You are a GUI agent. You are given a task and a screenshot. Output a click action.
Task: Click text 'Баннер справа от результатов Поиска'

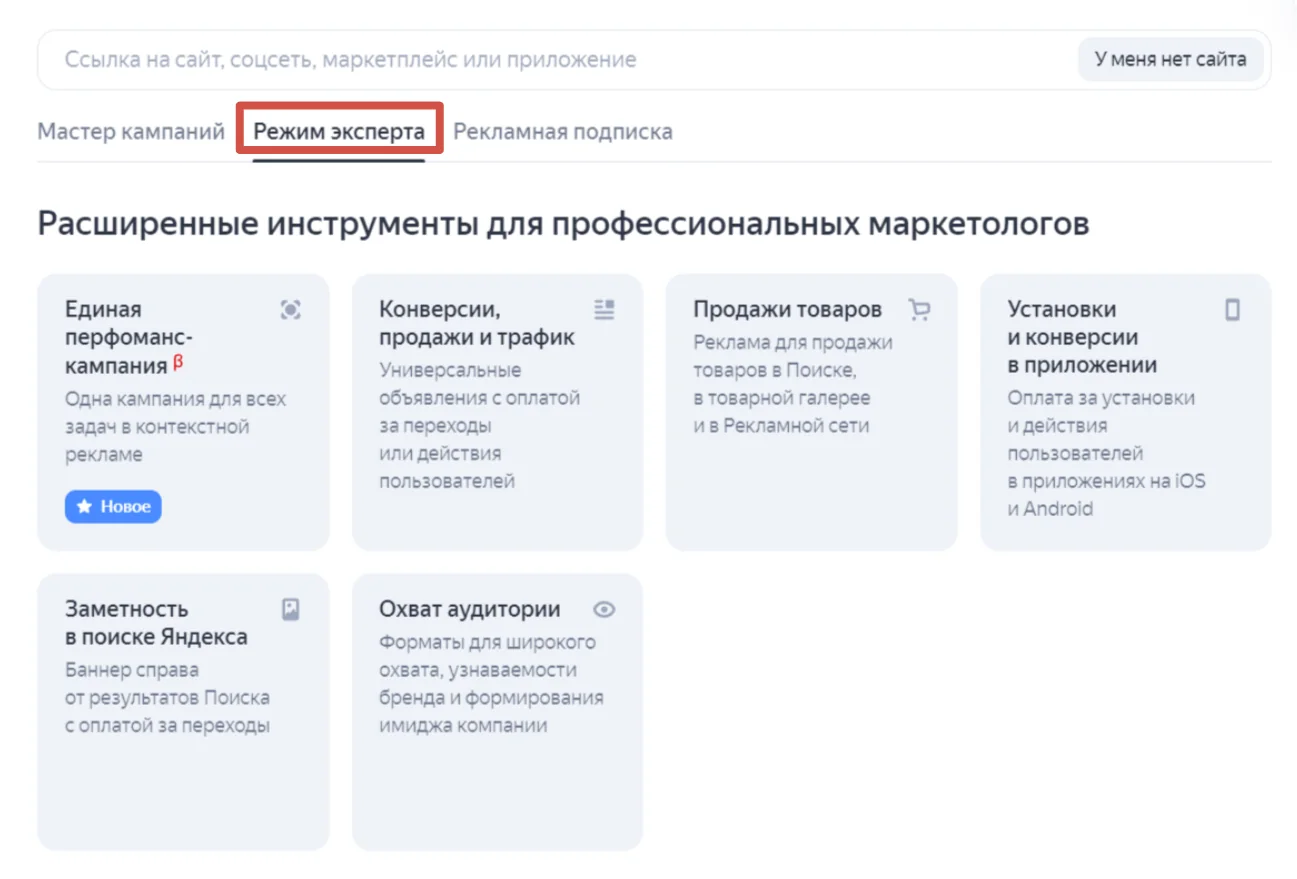[167, 683]
